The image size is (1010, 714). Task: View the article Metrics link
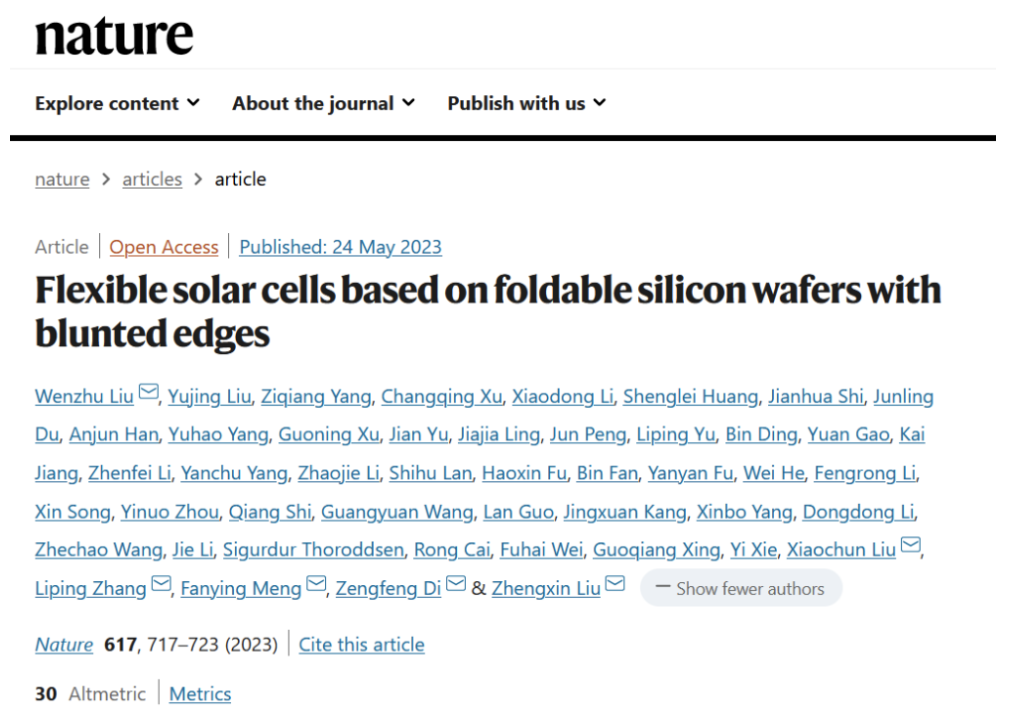tap(200, 694)
